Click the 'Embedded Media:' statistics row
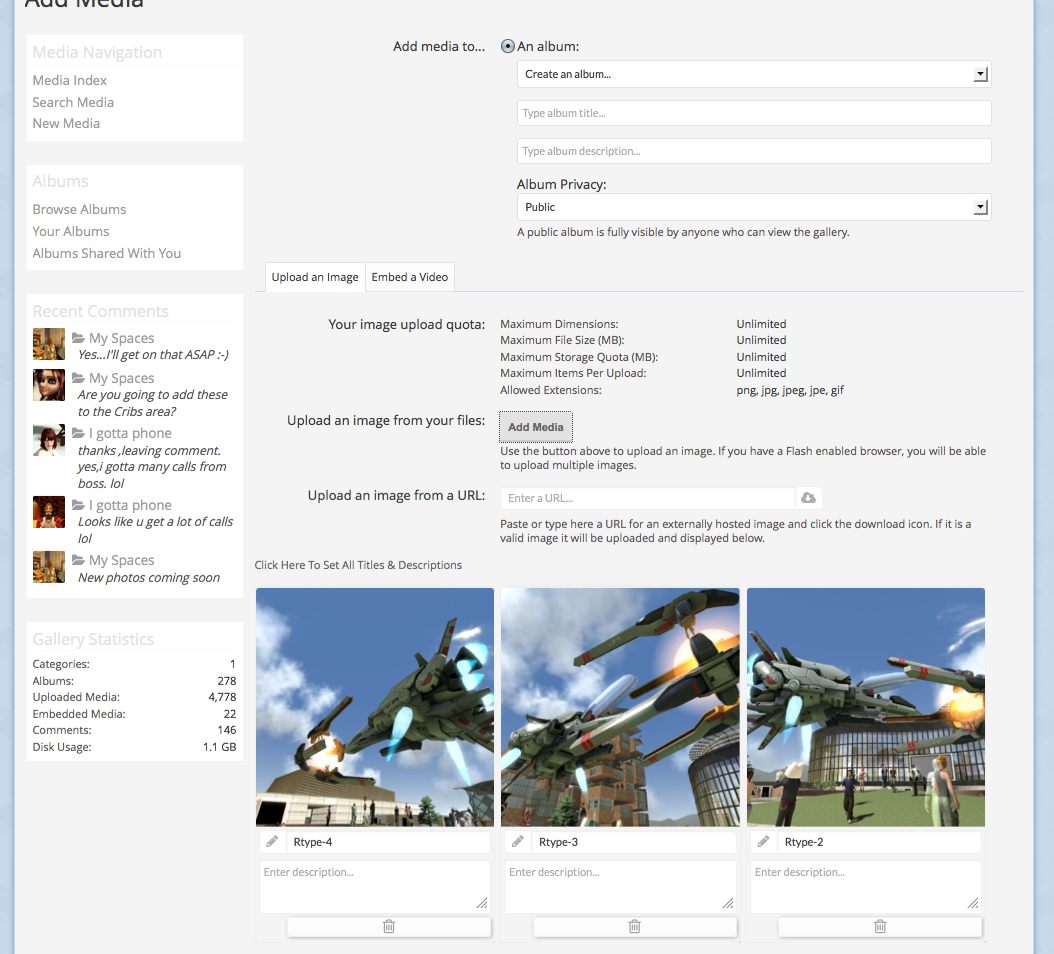The width and height of the screenshot is (1054, 954). click(x=134, y=714)
